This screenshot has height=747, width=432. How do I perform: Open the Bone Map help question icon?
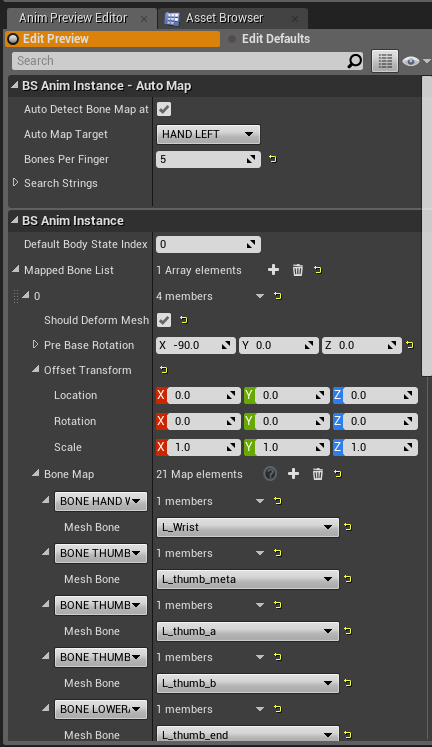(270, 474)
